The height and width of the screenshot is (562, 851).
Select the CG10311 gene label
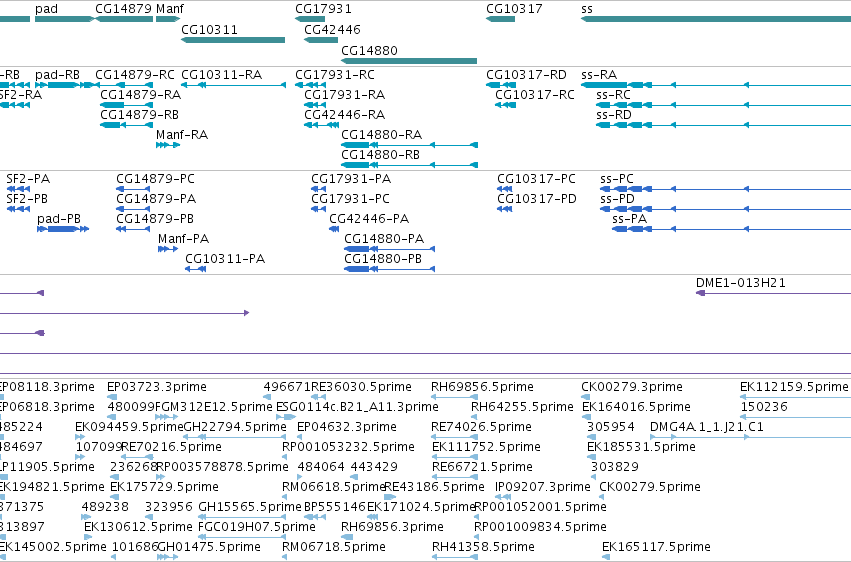point(209,29)
